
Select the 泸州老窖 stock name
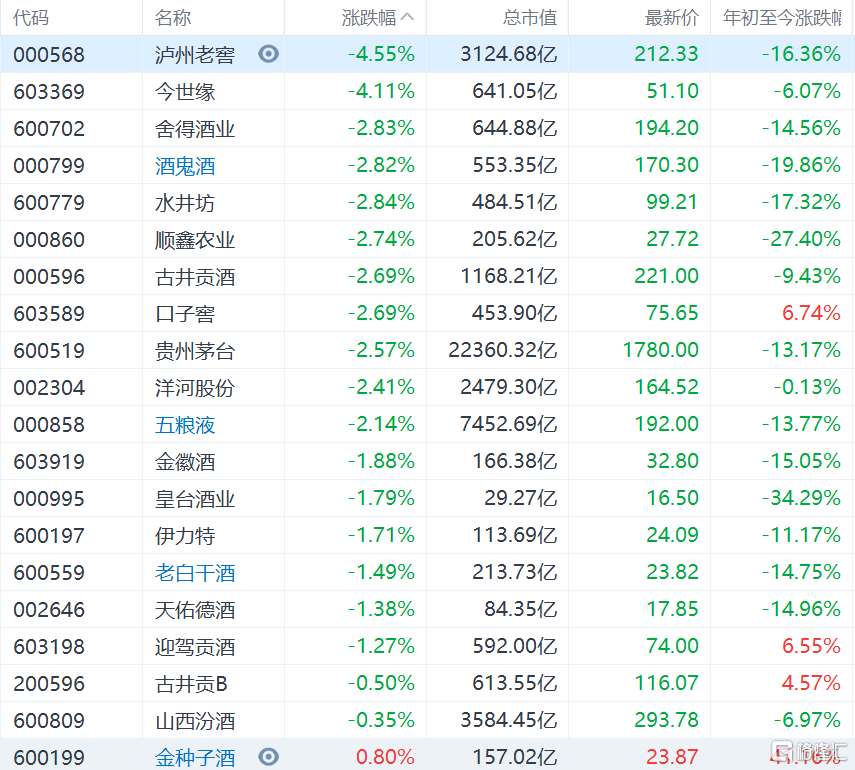coord(195,55)
